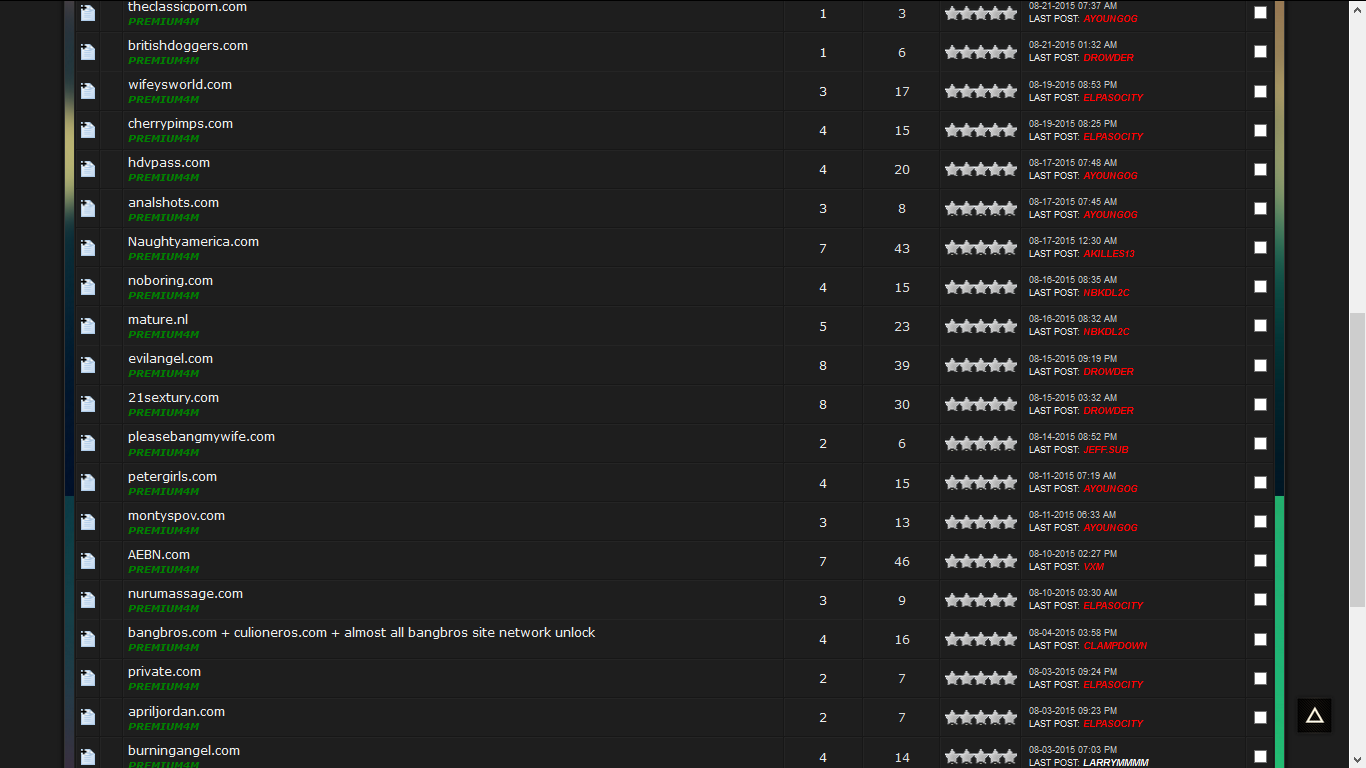This screenshot has height=768, width=1366.
Task: Check the petergirls.com thread checkbox
Action: (x=1260, y=482)
